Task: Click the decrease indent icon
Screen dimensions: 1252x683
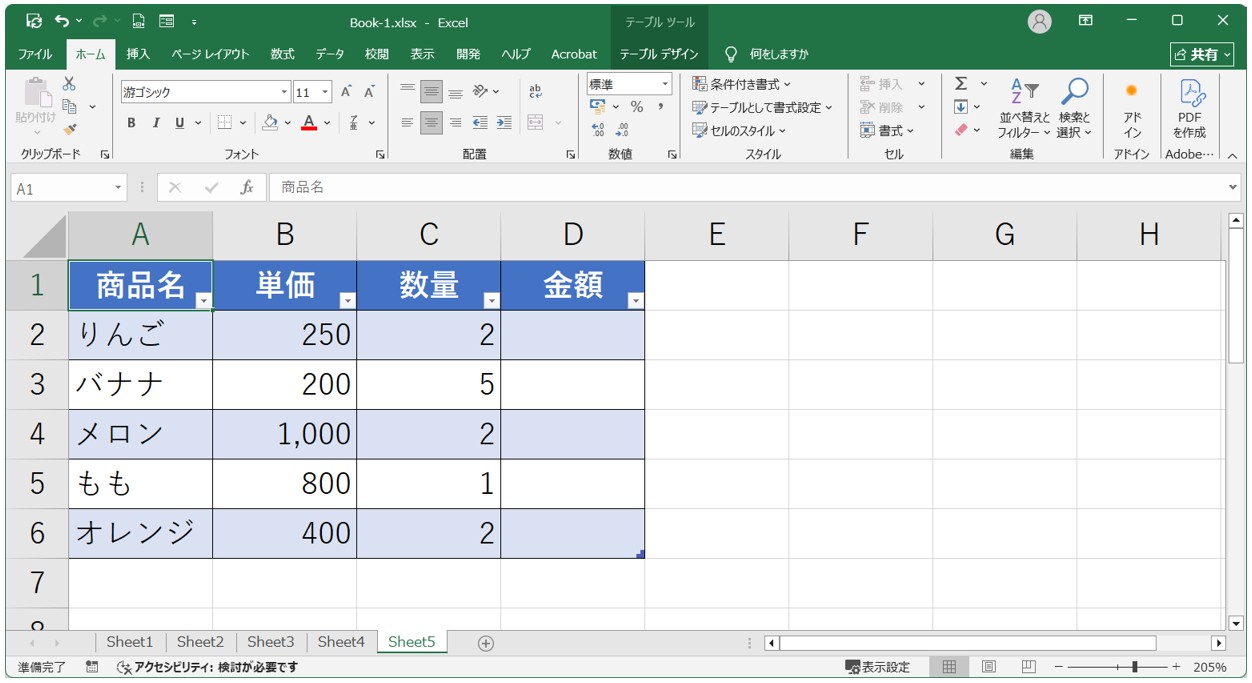Action: pyautogui.click(x=480, y=122)
